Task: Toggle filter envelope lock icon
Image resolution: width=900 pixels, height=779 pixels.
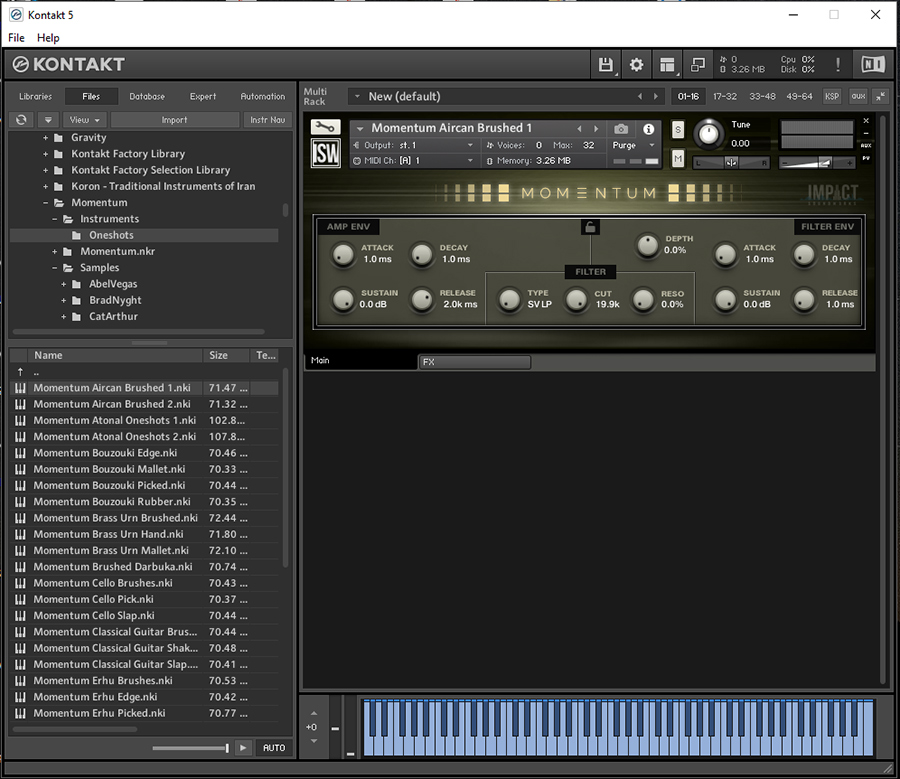Action: tap(590, 227)
